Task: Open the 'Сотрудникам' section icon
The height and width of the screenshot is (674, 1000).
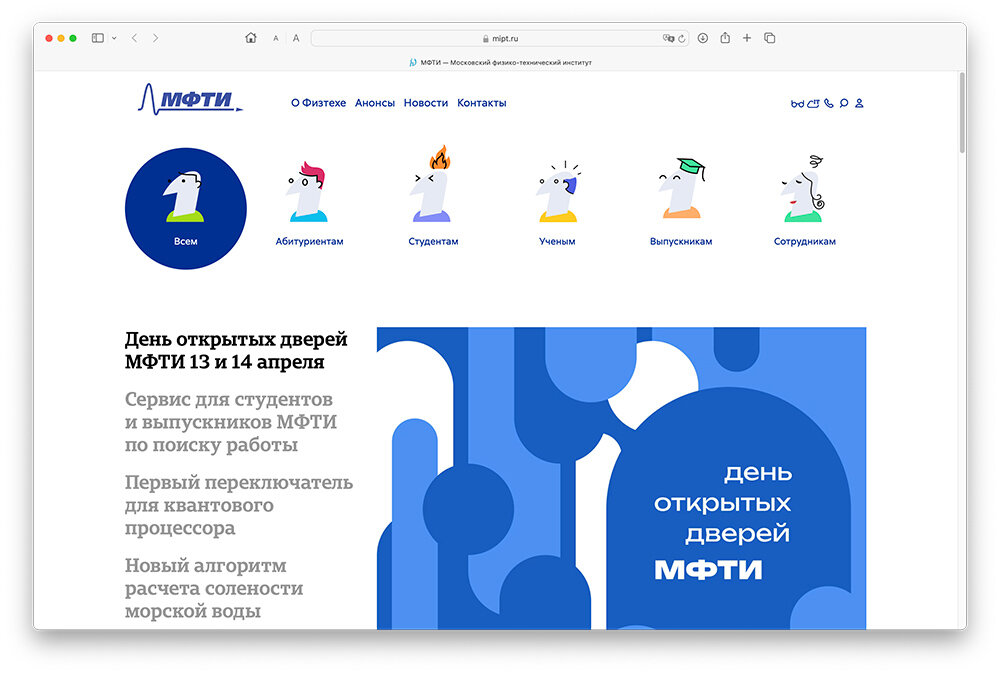Action: pos(805,195)
